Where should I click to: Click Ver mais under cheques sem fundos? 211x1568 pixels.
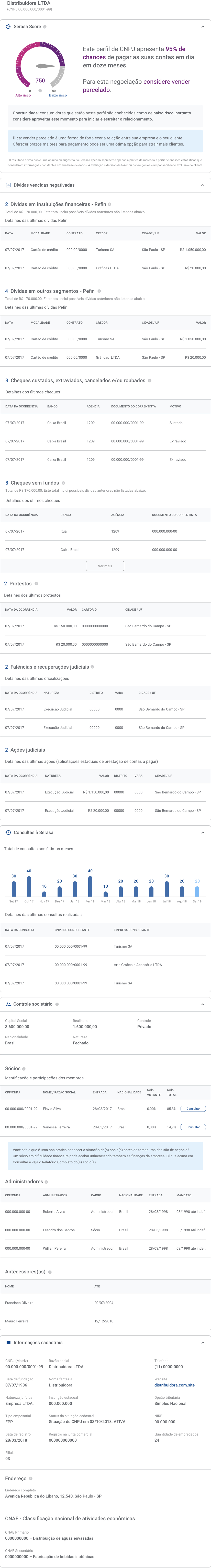click(x=105, y=566)
